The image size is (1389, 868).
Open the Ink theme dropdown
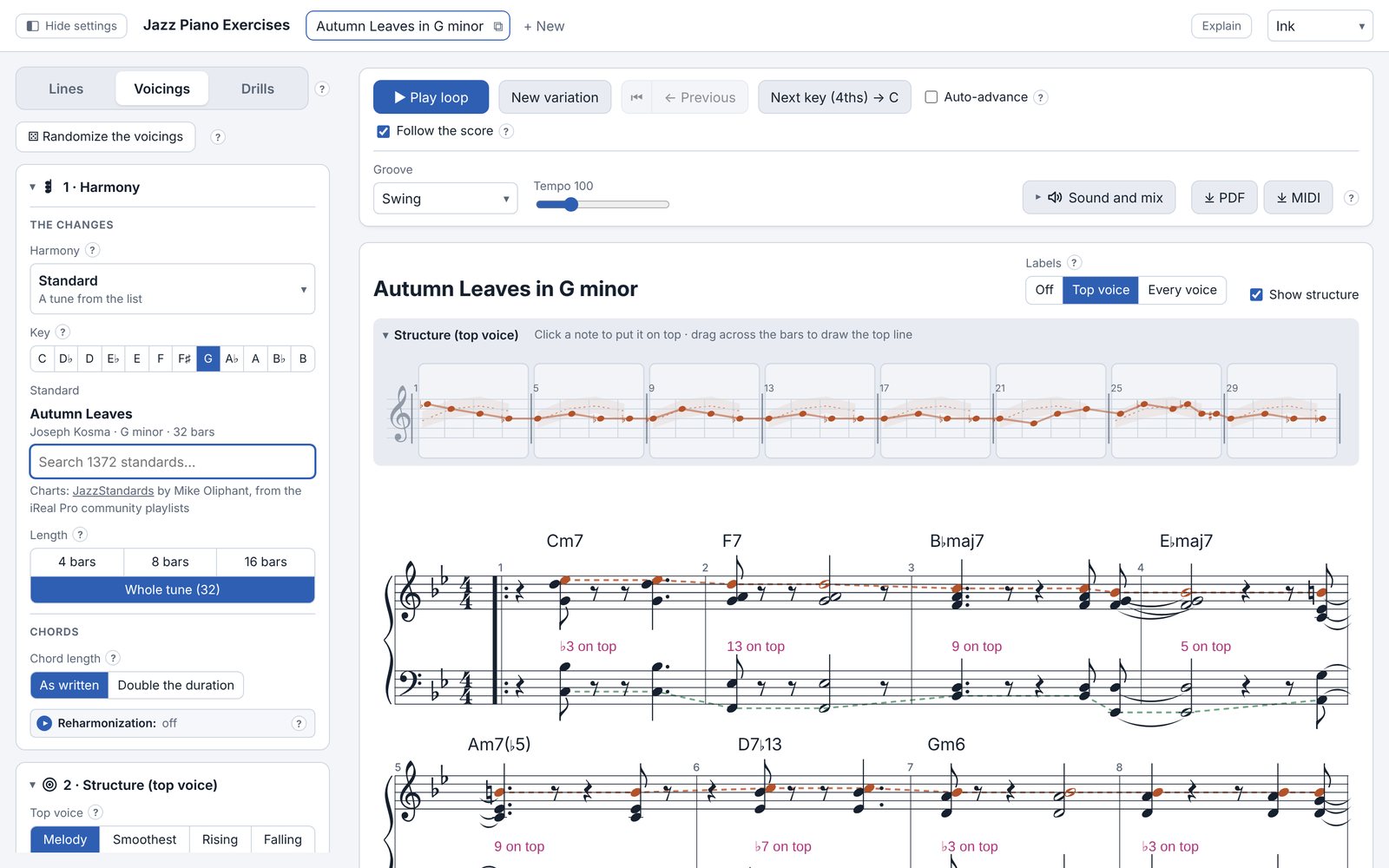(x=1320, y=26)
